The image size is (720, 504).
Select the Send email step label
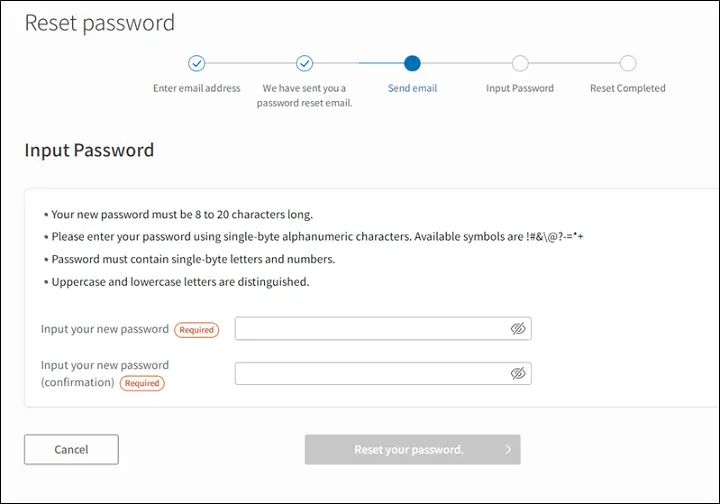coord(412,88)
